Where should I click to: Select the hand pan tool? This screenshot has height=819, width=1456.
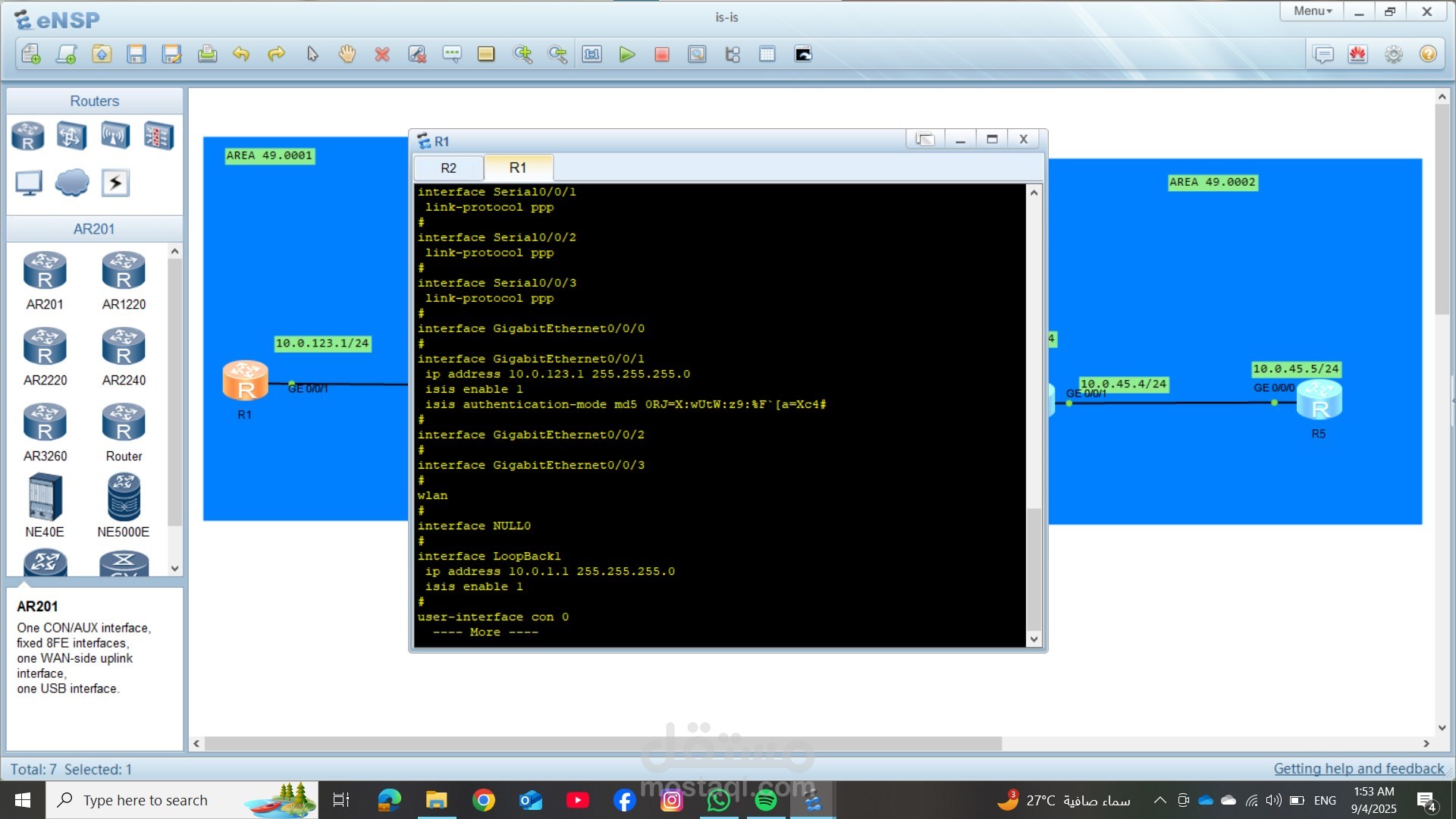(347, 54)
